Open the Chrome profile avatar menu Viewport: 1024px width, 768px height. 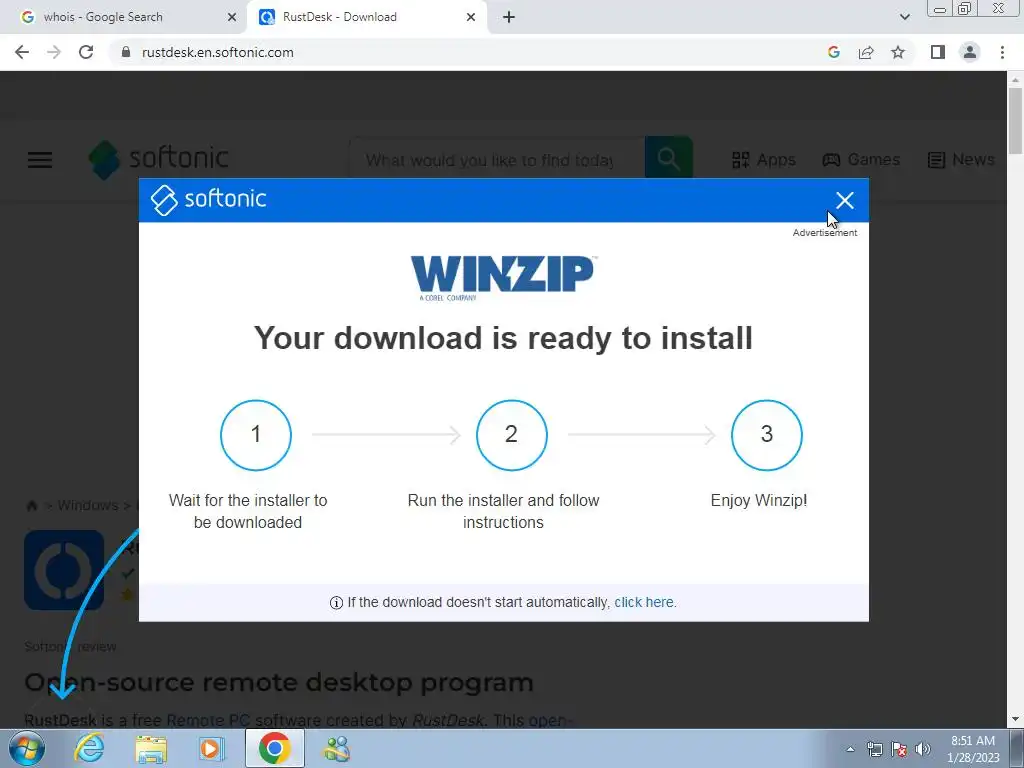970,52
